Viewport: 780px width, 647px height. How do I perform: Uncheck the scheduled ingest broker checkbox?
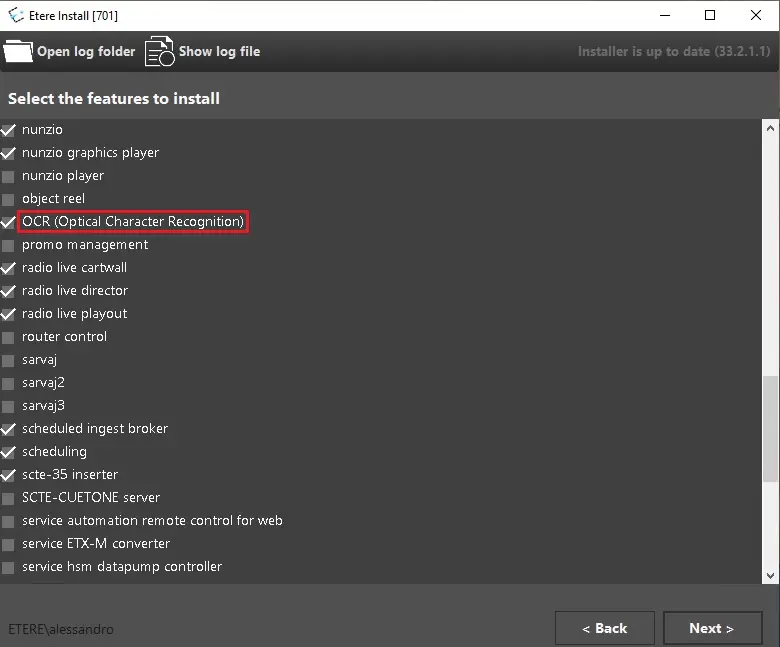pyautogui.click(x=9, y=429)
